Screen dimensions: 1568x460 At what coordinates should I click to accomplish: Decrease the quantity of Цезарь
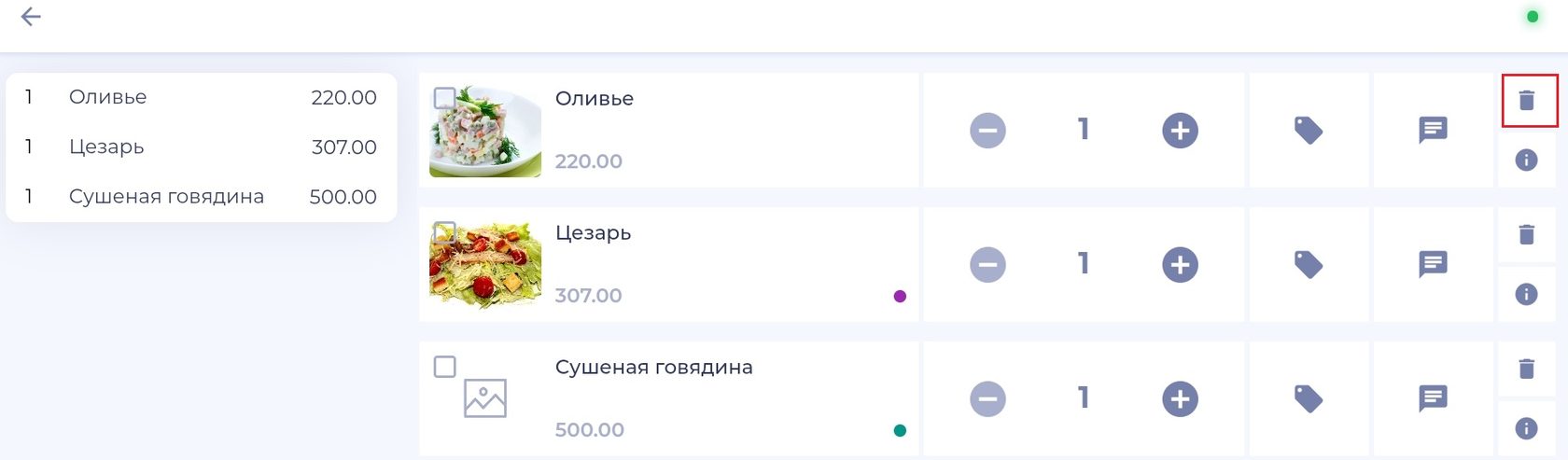pyautogui.click(x=987, y=265)
